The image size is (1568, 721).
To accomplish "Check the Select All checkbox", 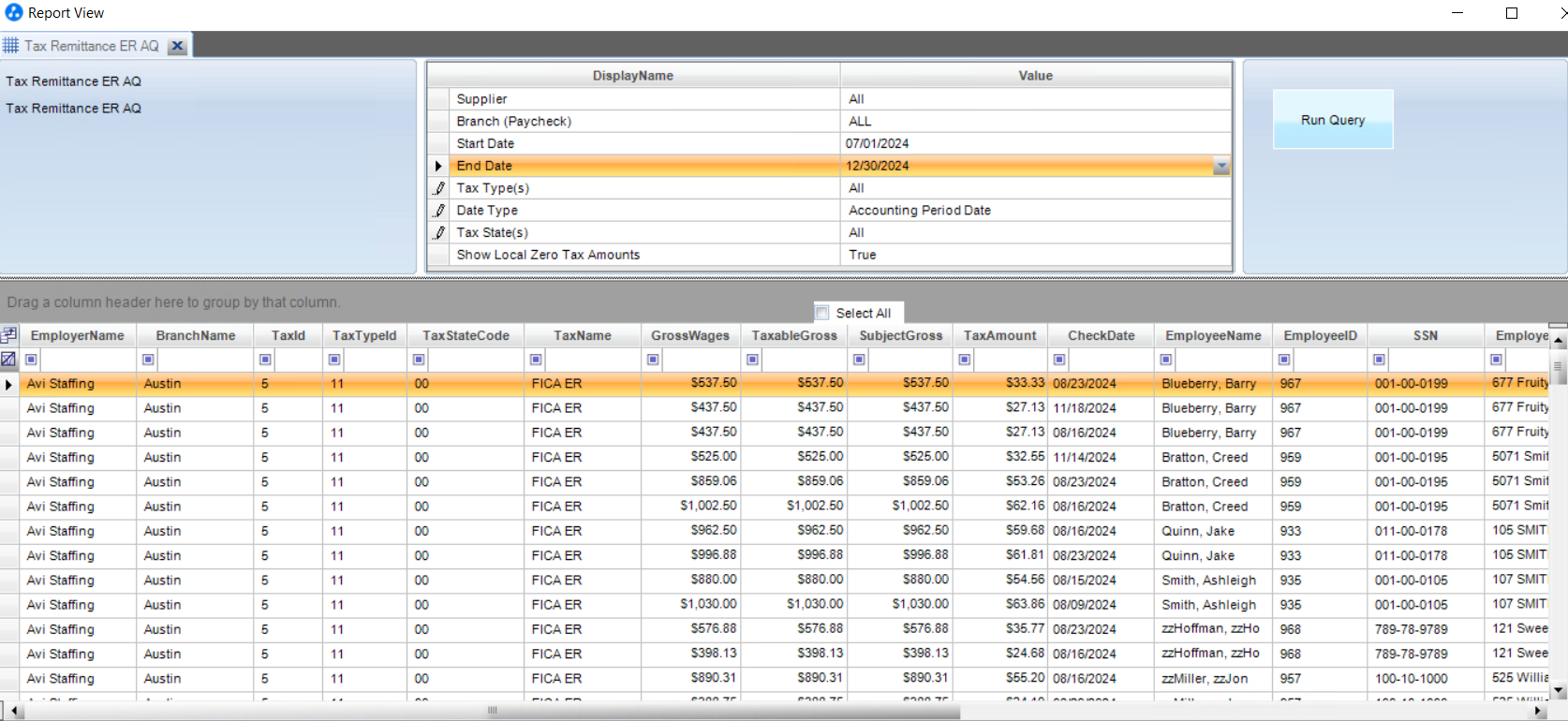I will click(822, 313).
